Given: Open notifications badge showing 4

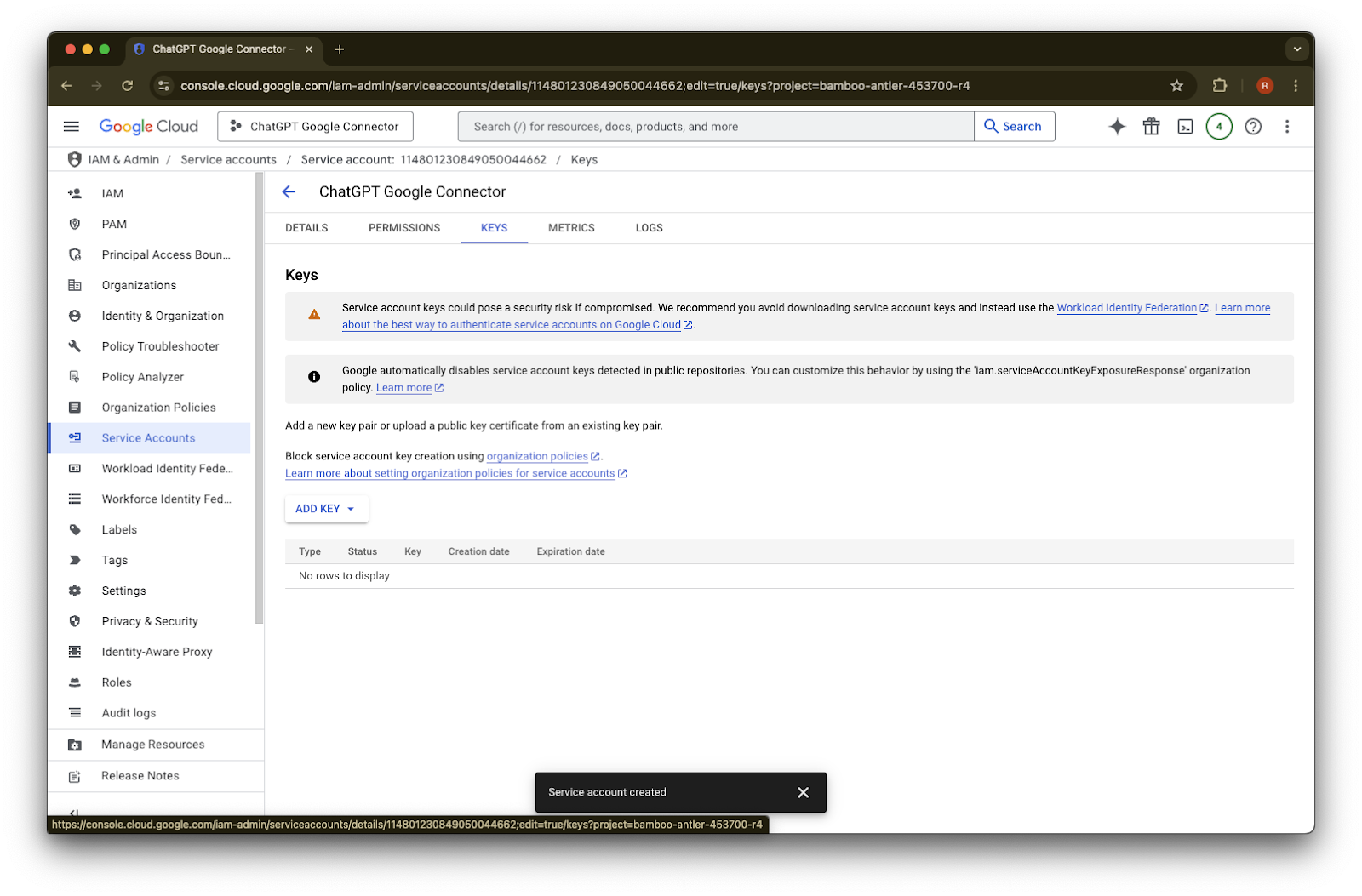Looking at the screenshot, I should [x=1219, y=127].
